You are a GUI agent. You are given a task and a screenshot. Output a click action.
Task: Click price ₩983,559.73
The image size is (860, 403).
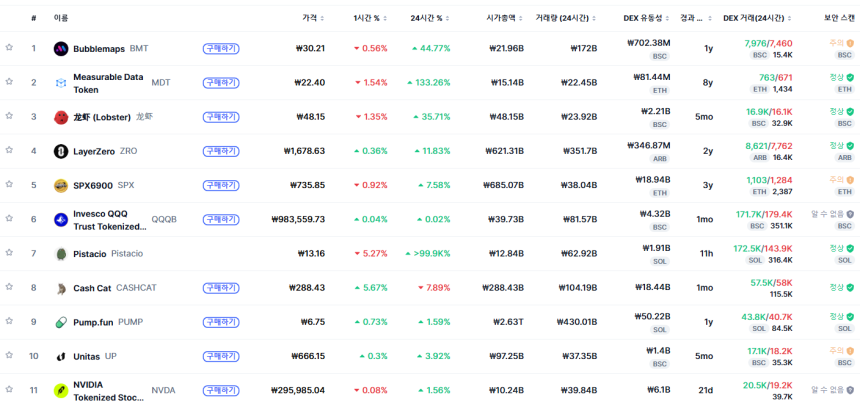(298, 219)
